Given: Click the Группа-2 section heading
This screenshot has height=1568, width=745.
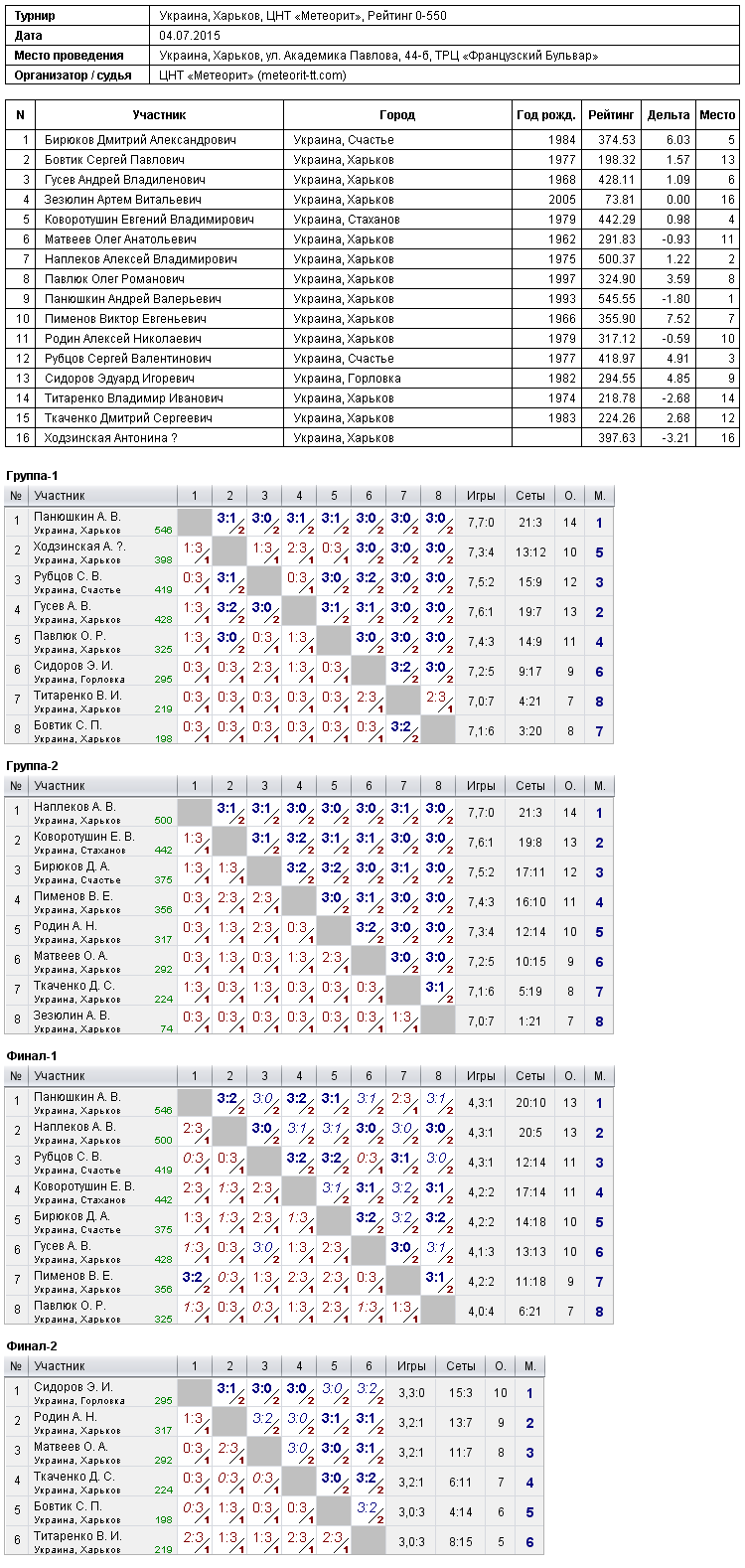Looking at the screenshot, I should pyautogui.click(x=32, y=766).
